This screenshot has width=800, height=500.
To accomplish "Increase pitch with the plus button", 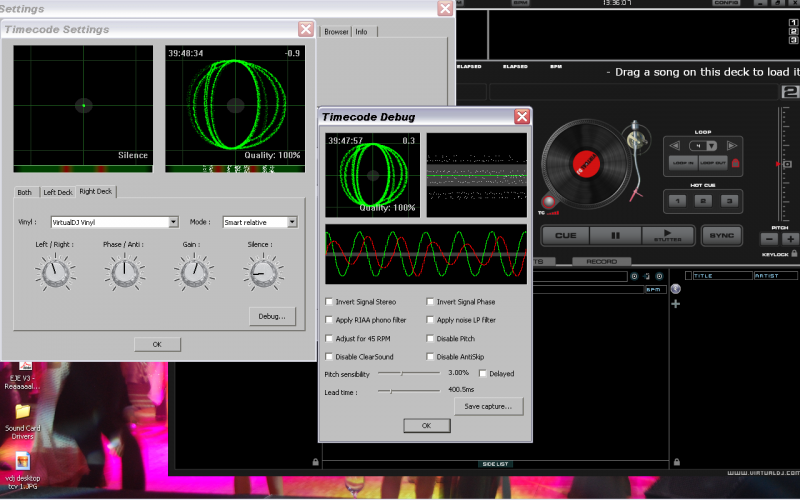I will coord(790,238).
